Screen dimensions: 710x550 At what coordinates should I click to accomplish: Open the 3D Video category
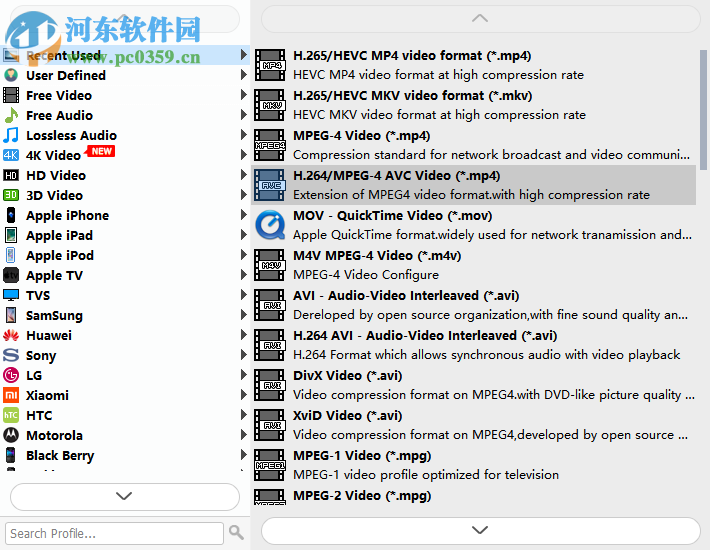coord(125,195)
